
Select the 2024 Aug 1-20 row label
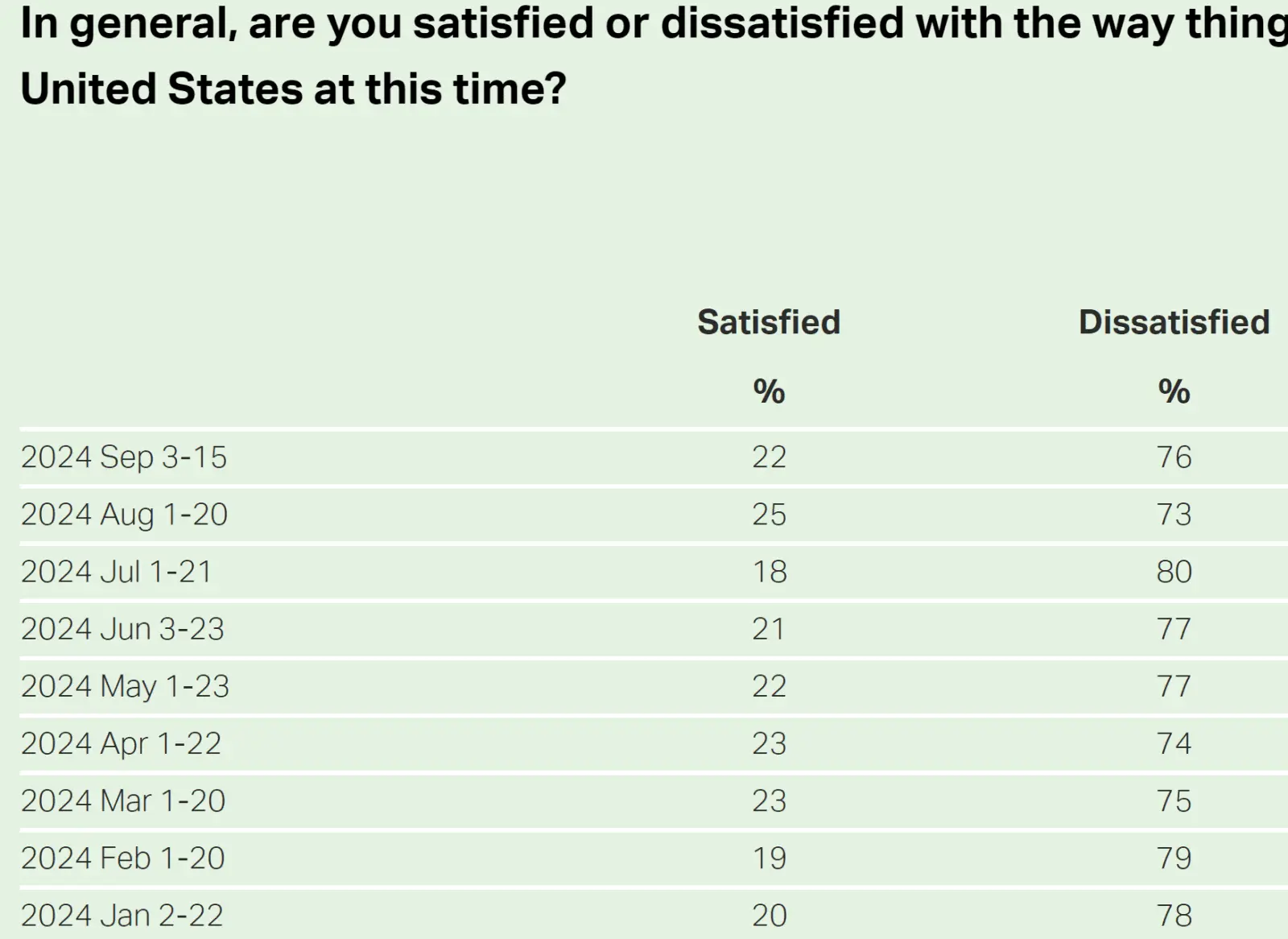point(124,515)
